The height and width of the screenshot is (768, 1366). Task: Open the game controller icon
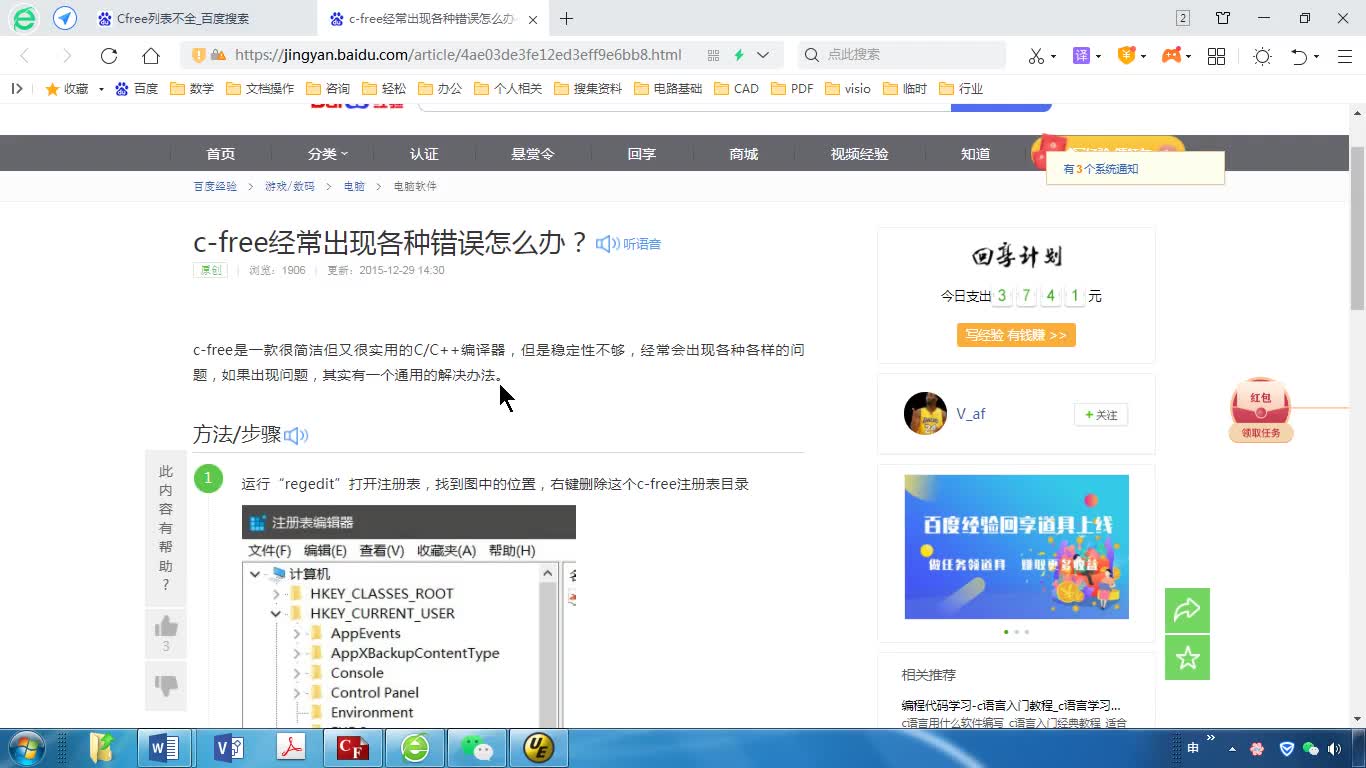[x=1171, y=56]
